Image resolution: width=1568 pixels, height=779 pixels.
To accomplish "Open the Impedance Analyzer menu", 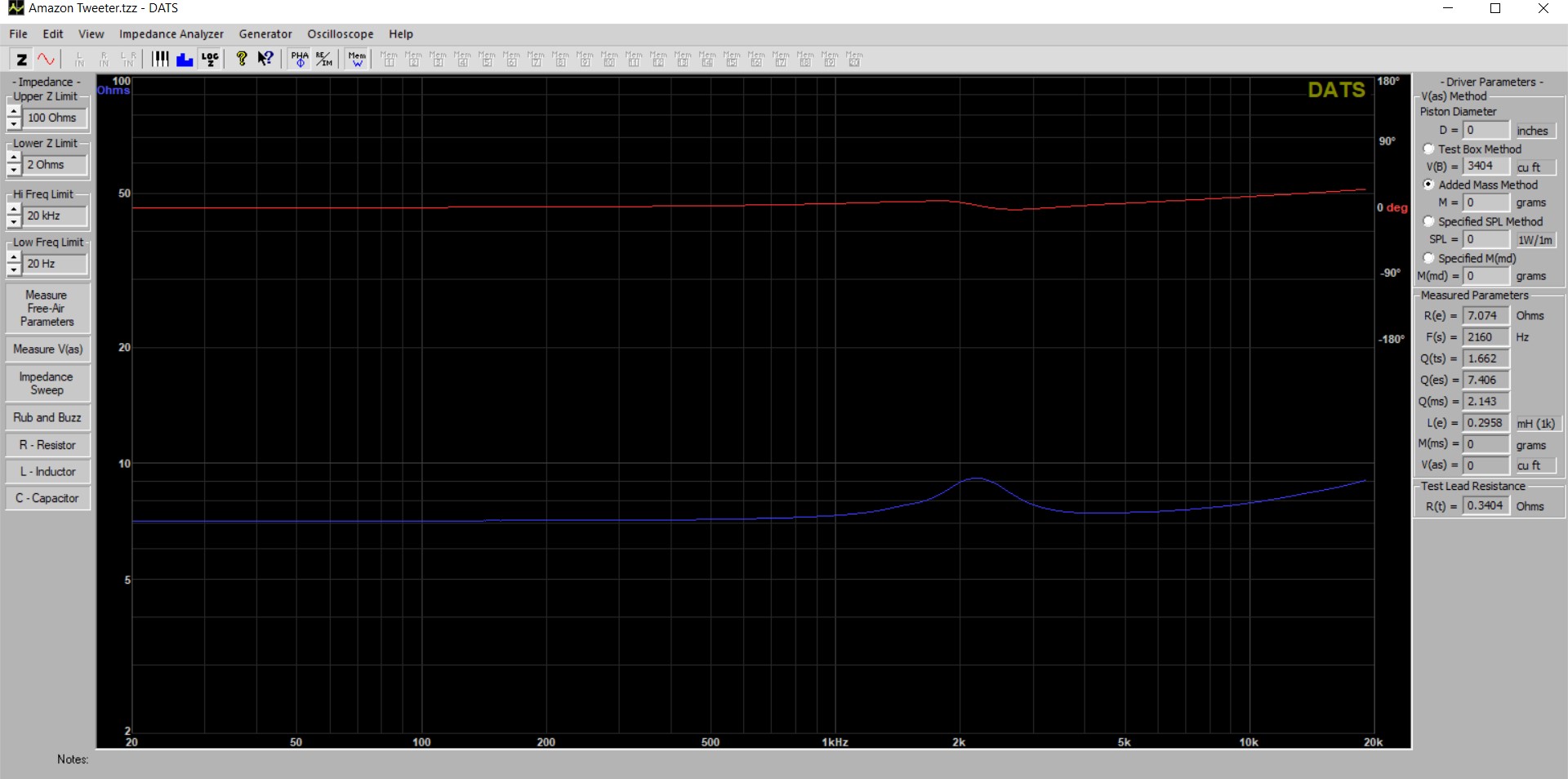I will tap(171, 33).
